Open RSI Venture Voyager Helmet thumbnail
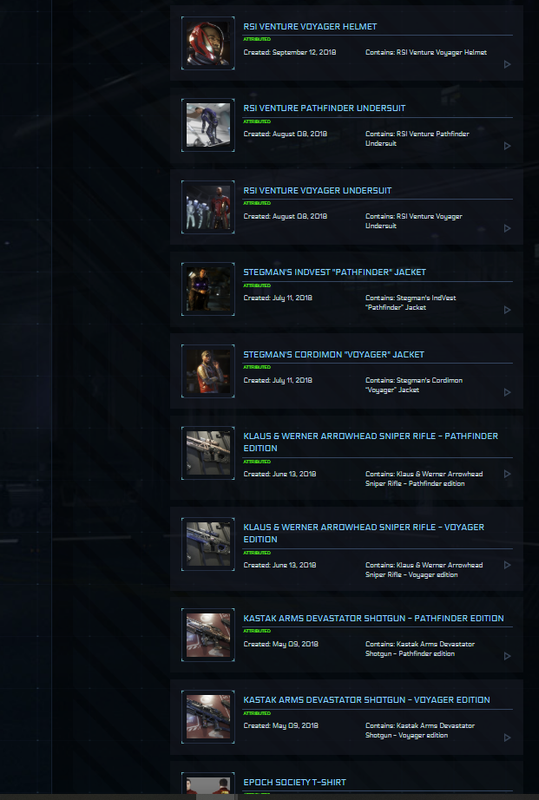 (208, 43)
